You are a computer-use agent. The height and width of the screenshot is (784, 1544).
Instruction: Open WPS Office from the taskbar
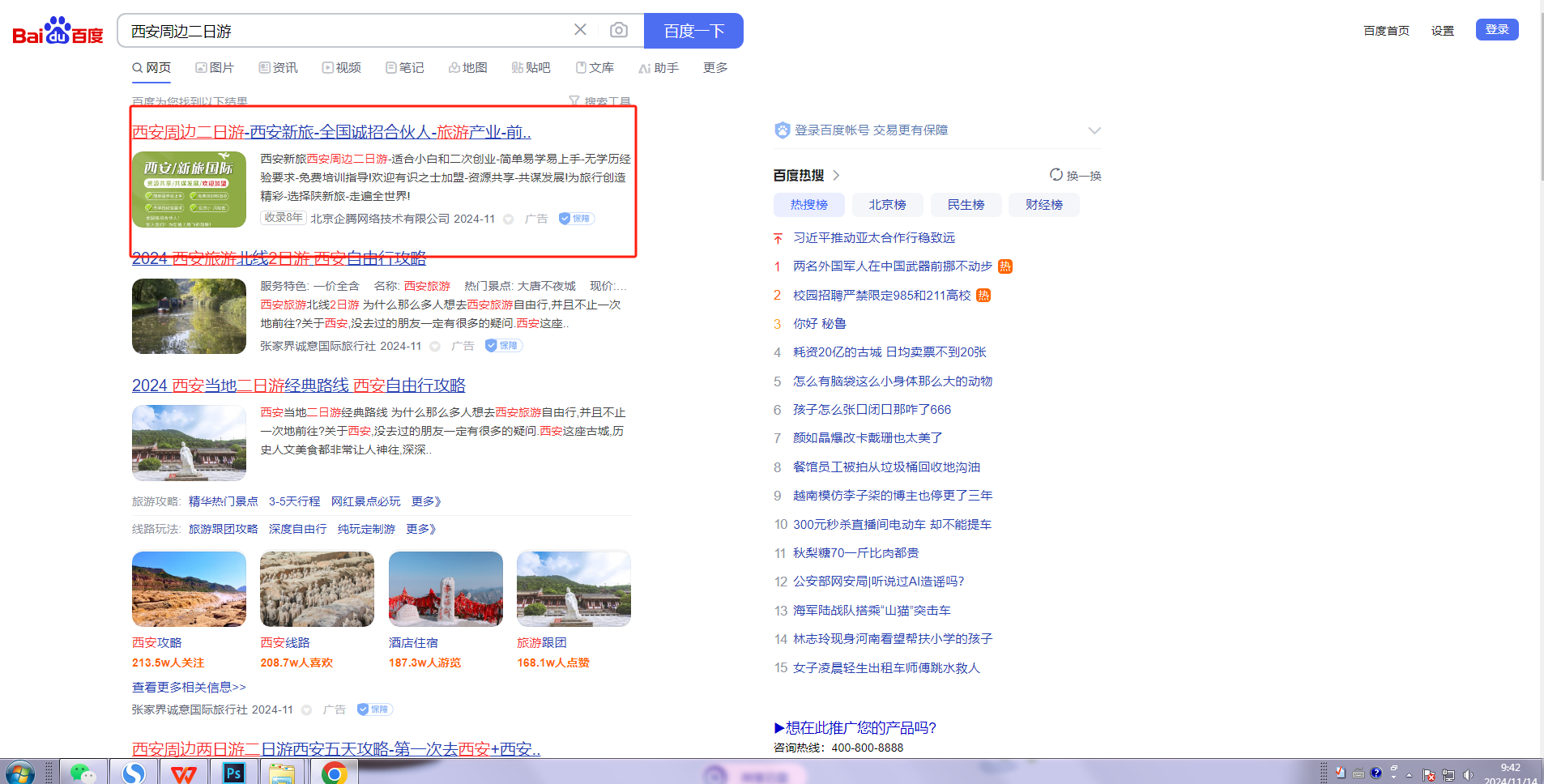(184, 773)
